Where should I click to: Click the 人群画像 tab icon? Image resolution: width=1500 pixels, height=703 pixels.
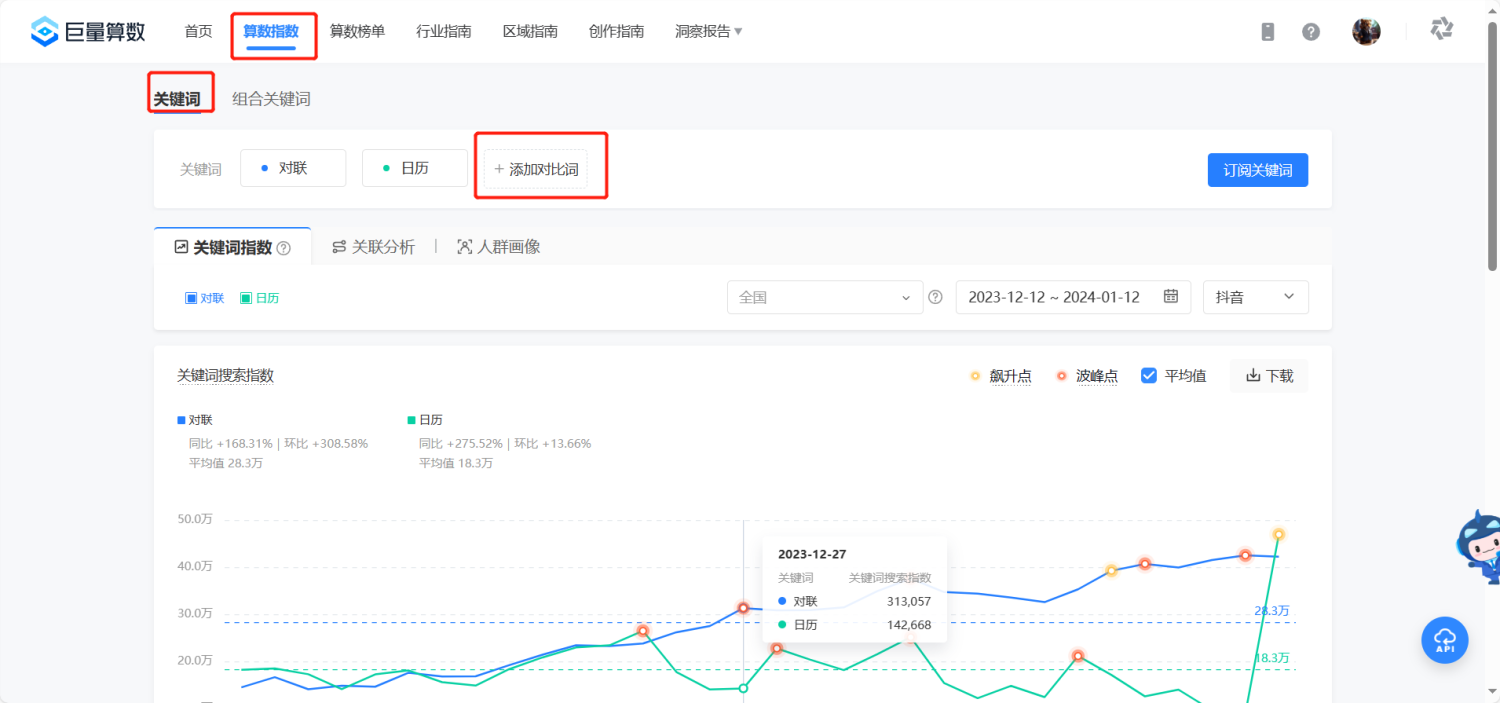tap(464, 247)
